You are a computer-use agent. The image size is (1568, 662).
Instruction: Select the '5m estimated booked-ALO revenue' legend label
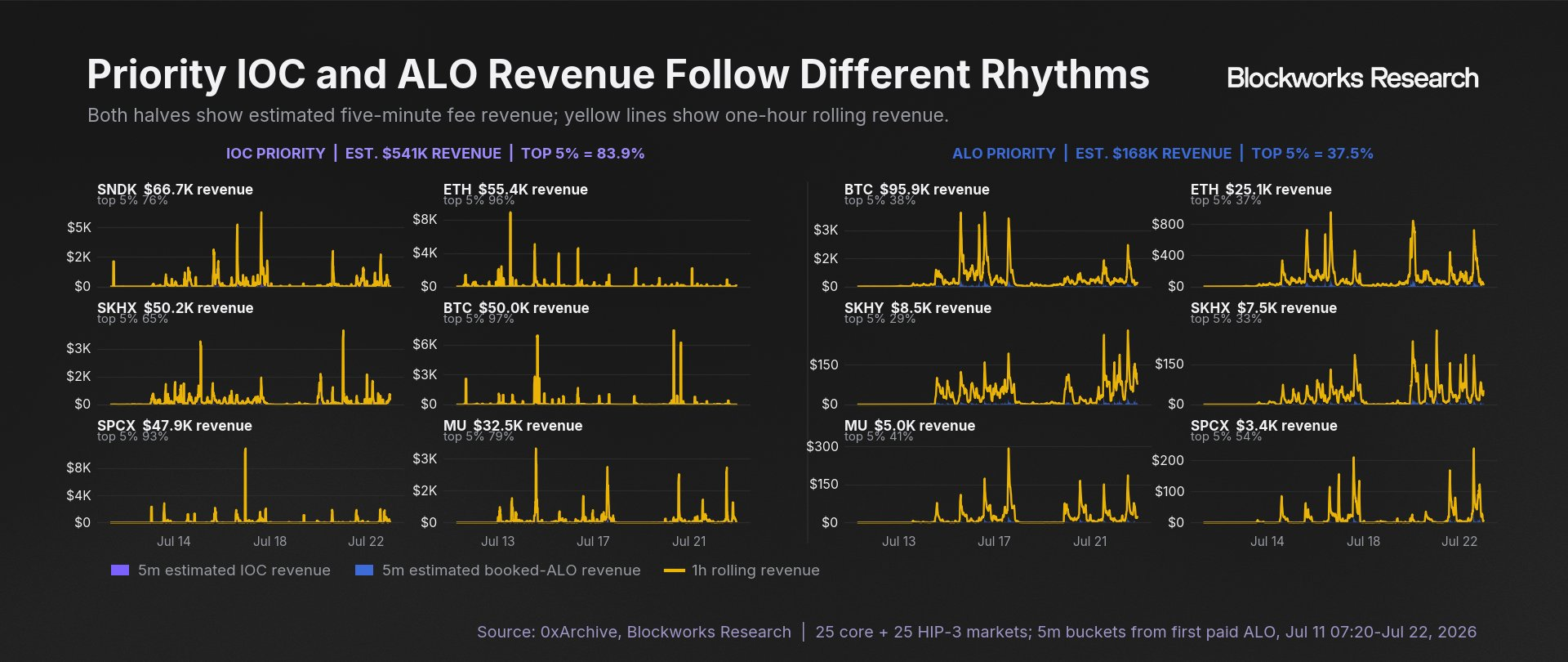click(x=511, y=570)
